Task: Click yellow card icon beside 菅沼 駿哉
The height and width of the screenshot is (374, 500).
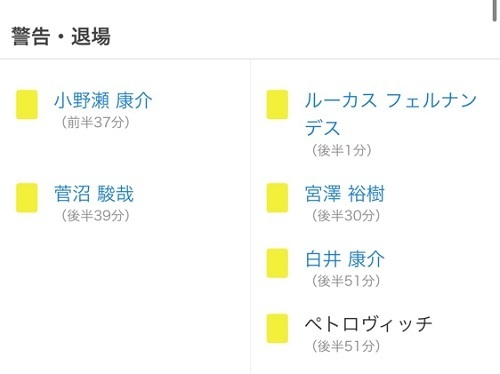Action: [x=27, y=198]
